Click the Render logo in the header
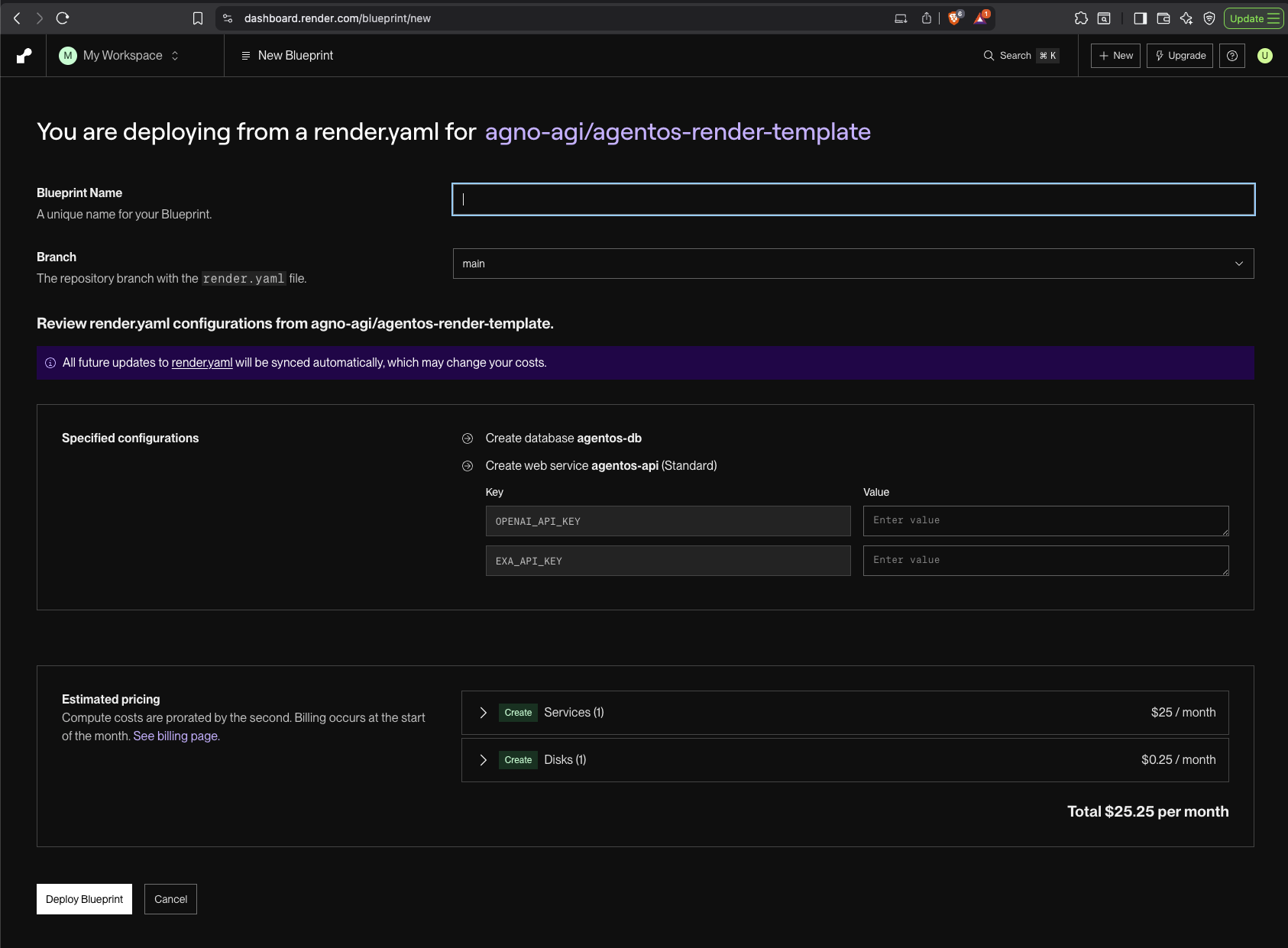 23,55
